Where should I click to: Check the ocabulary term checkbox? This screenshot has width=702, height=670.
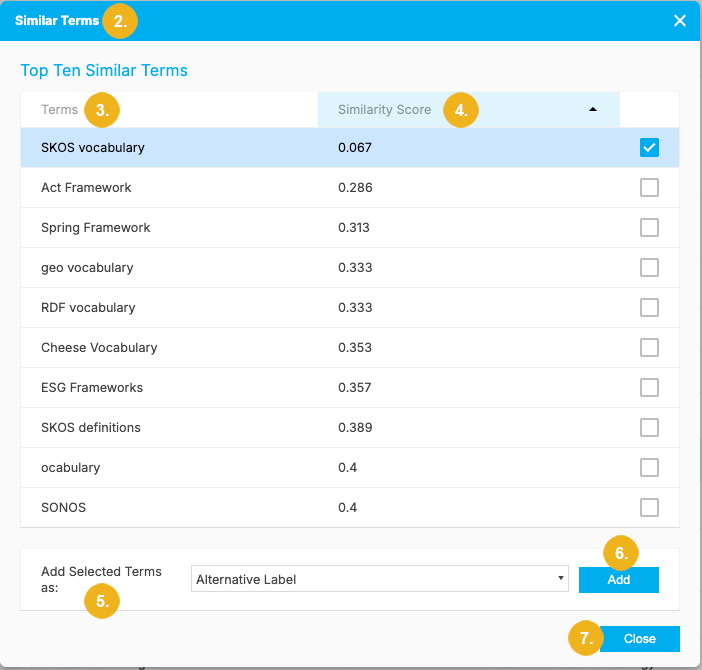coord(649,468)
